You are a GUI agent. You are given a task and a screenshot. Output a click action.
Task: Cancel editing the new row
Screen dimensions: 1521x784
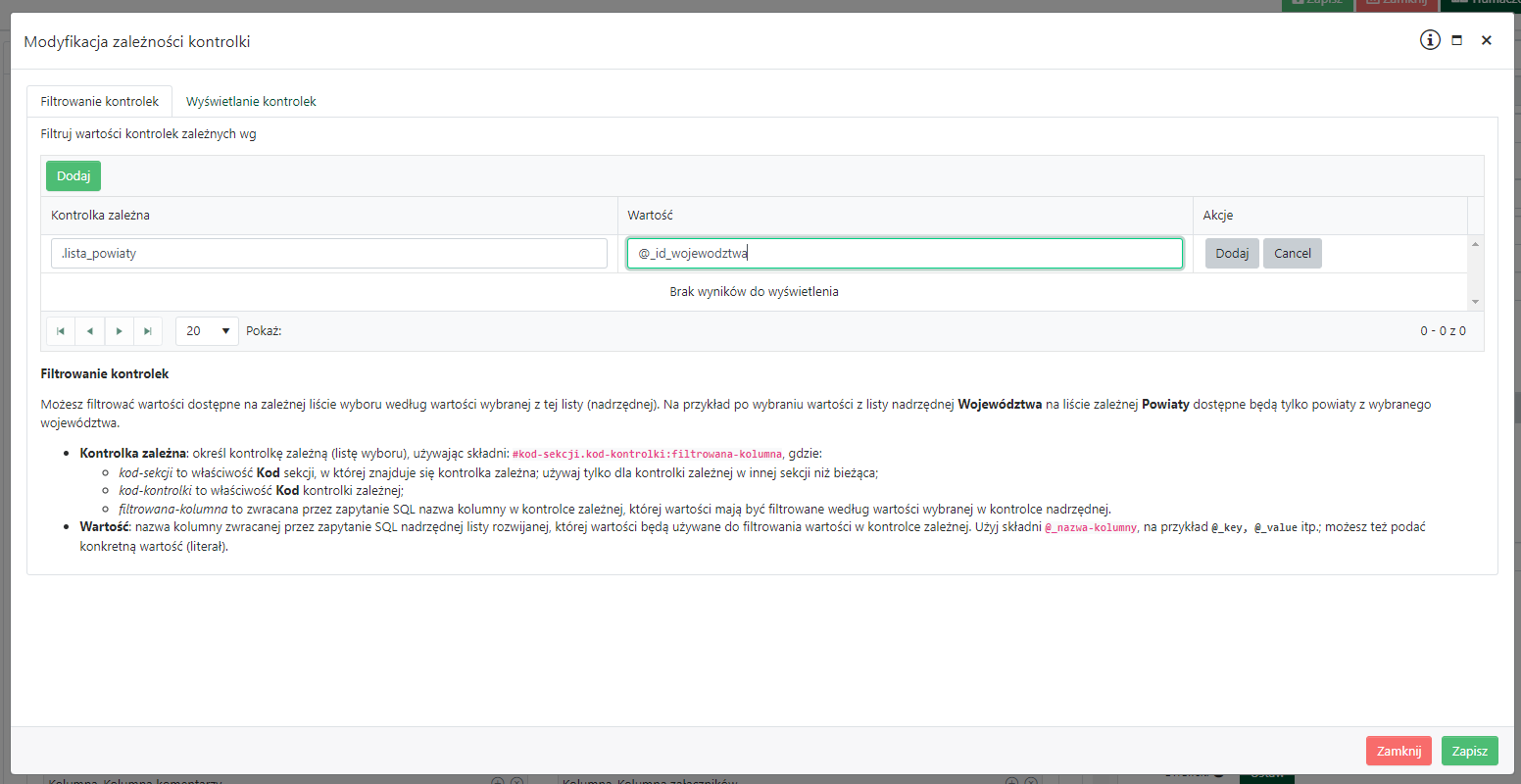point(1293,253)
